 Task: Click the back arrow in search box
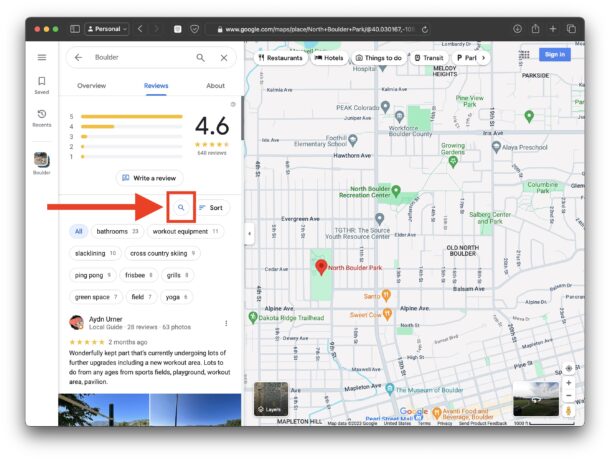click(79, 58)
